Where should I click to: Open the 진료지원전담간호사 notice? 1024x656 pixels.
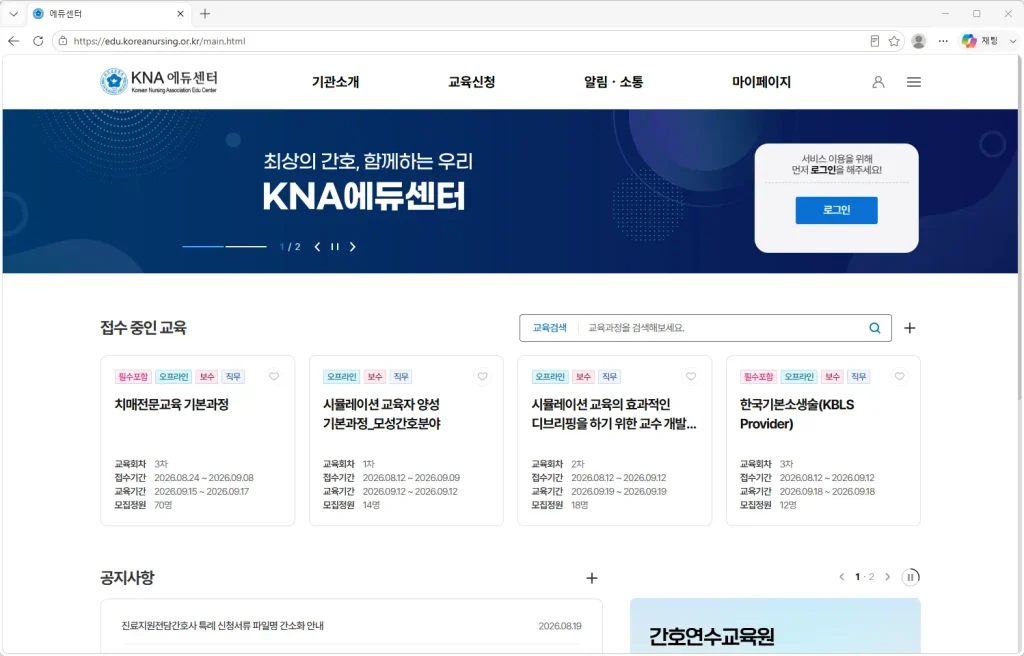click(x=223, y=625)
